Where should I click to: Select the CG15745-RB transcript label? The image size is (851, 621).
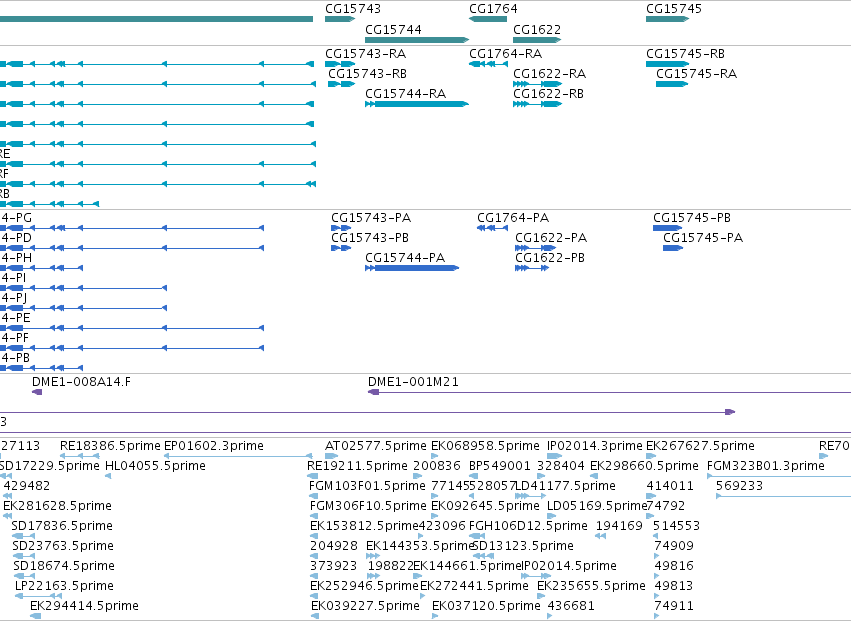click(x=685, y=54)
